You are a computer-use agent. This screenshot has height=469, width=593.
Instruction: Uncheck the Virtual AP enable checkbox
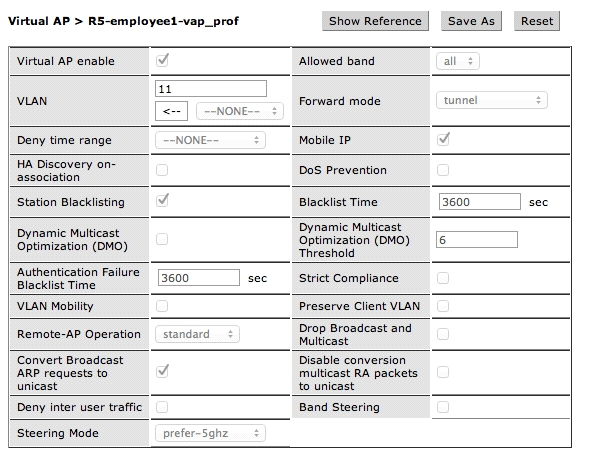[163, 61]
